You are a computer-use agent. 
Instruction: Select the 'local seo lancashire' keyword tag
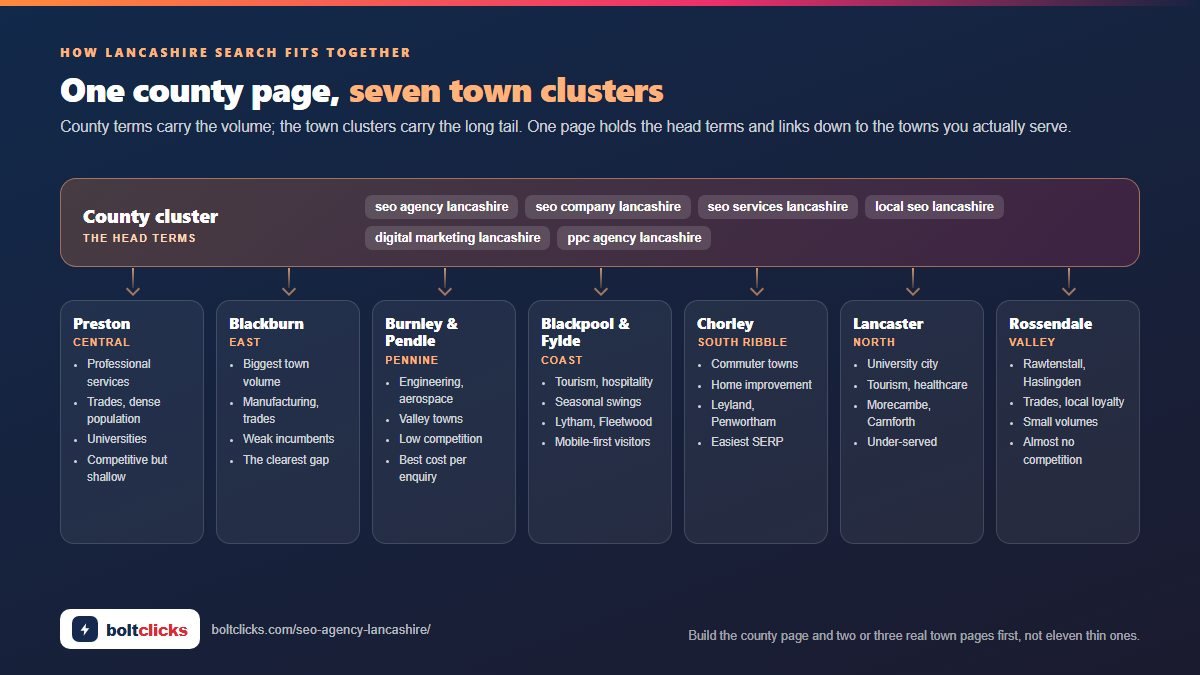[x=934, y=207]
